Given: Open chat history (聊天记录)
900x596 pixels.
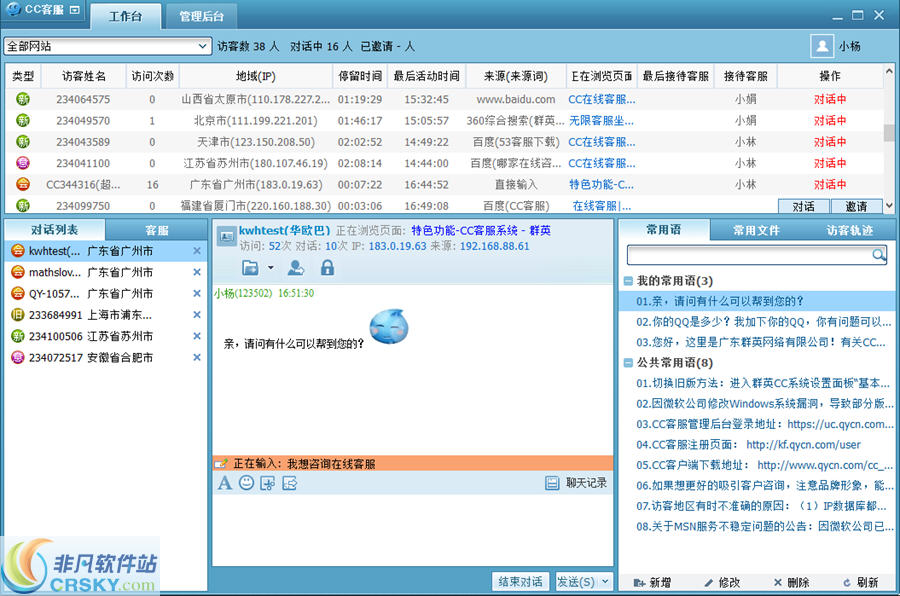Looking at the screenshot, I should click(576, 483).
